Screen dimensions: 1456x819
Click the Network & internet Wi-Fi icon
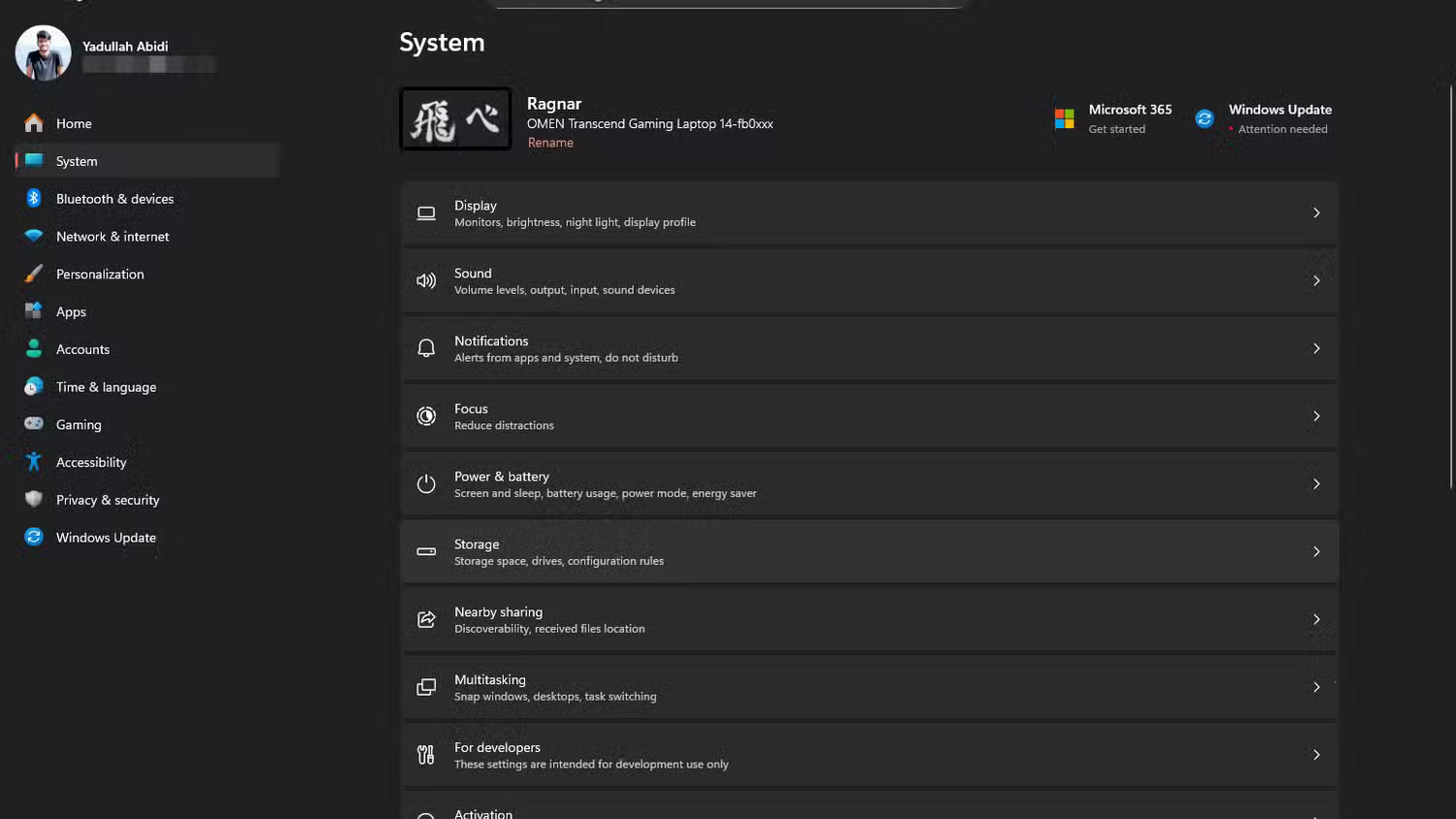pyautogui.click(x=34, y=236)
